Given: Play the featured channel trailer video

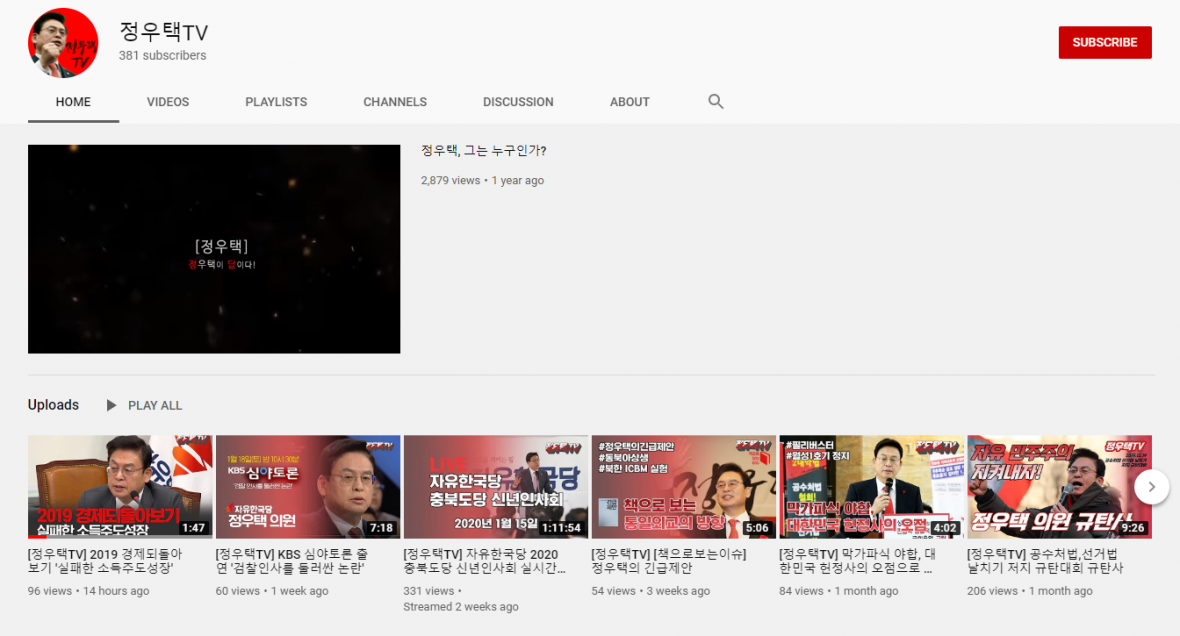Looking at the screenshot, I should pos(214,249).
